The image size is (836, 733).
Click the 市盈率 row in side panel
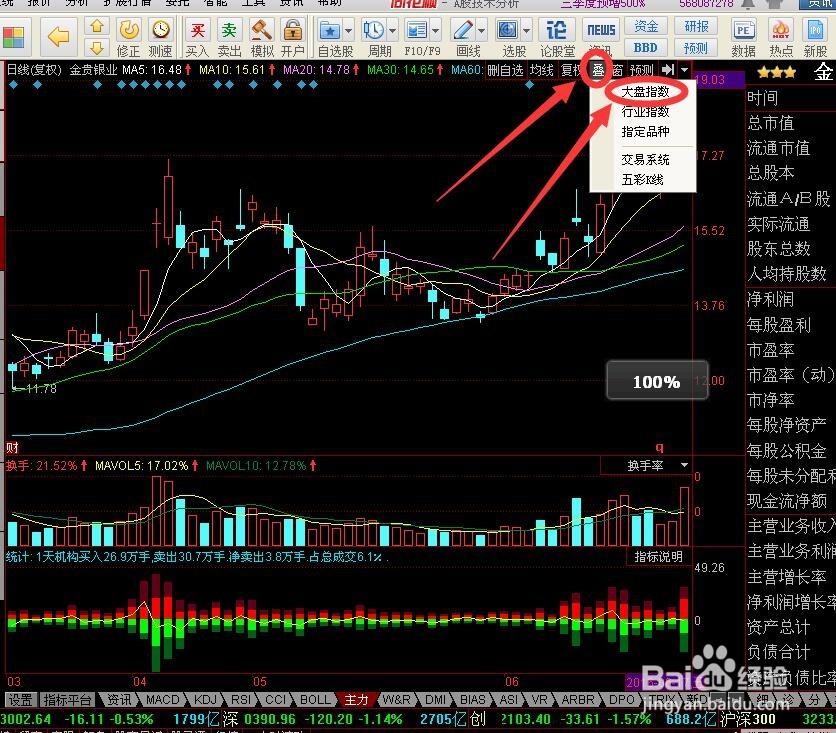point(771,350)
